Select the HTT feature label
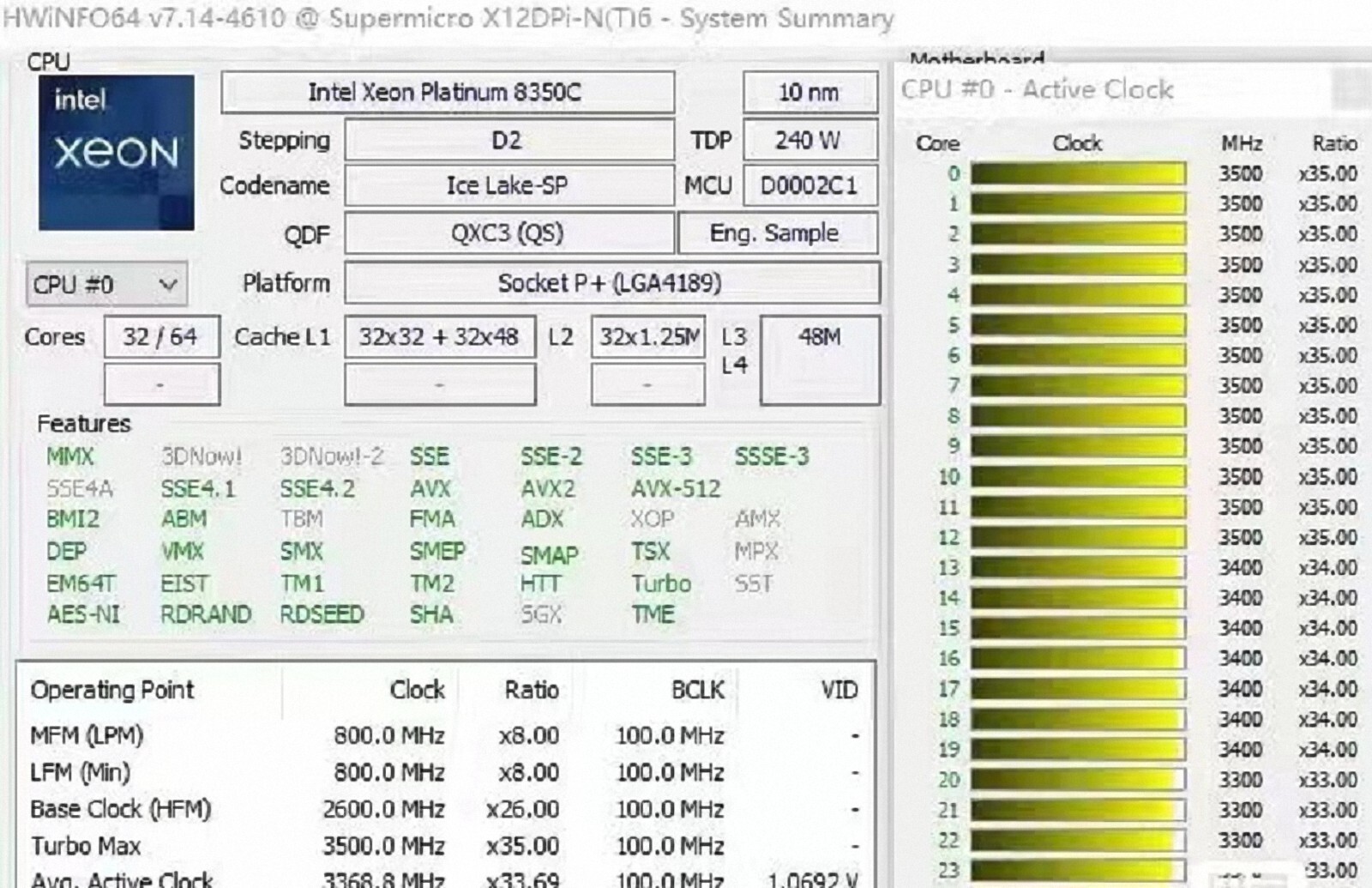Image resolution: width=1372 pixels, height=888 pixels. (x=540, y=583)
